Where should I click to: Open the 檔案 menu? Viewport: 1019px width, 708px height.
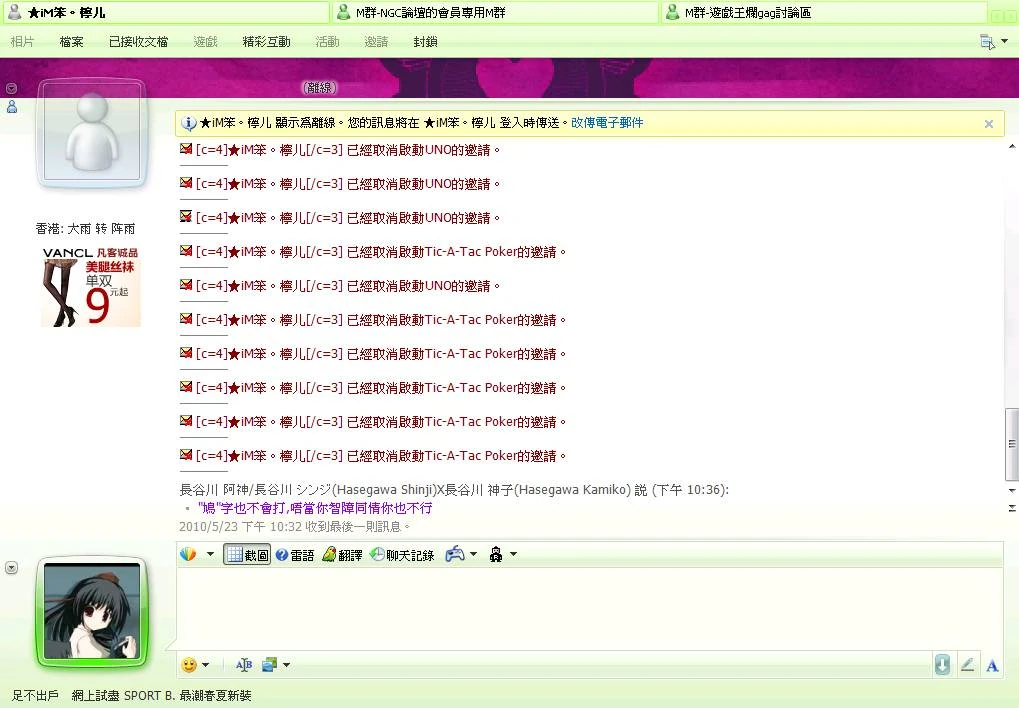click(x=71, y=42)
